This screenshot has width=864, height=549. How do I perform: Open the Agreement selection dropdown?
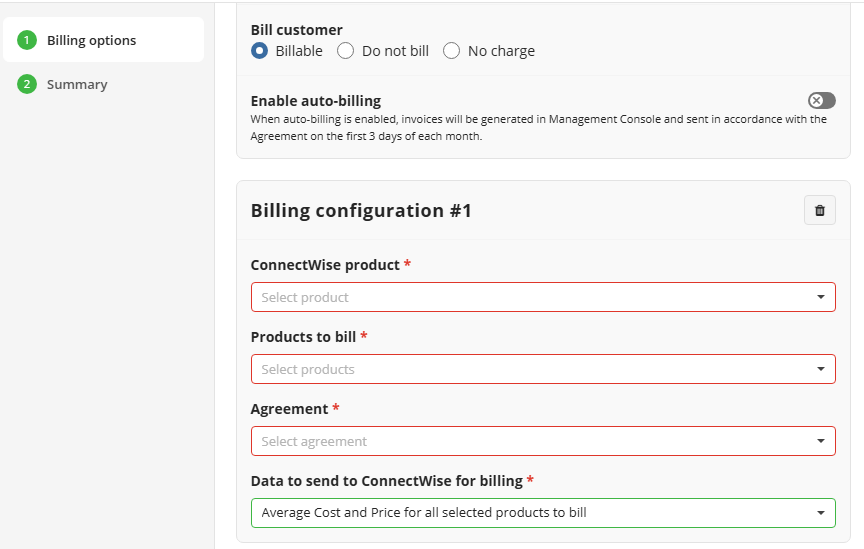543,441
